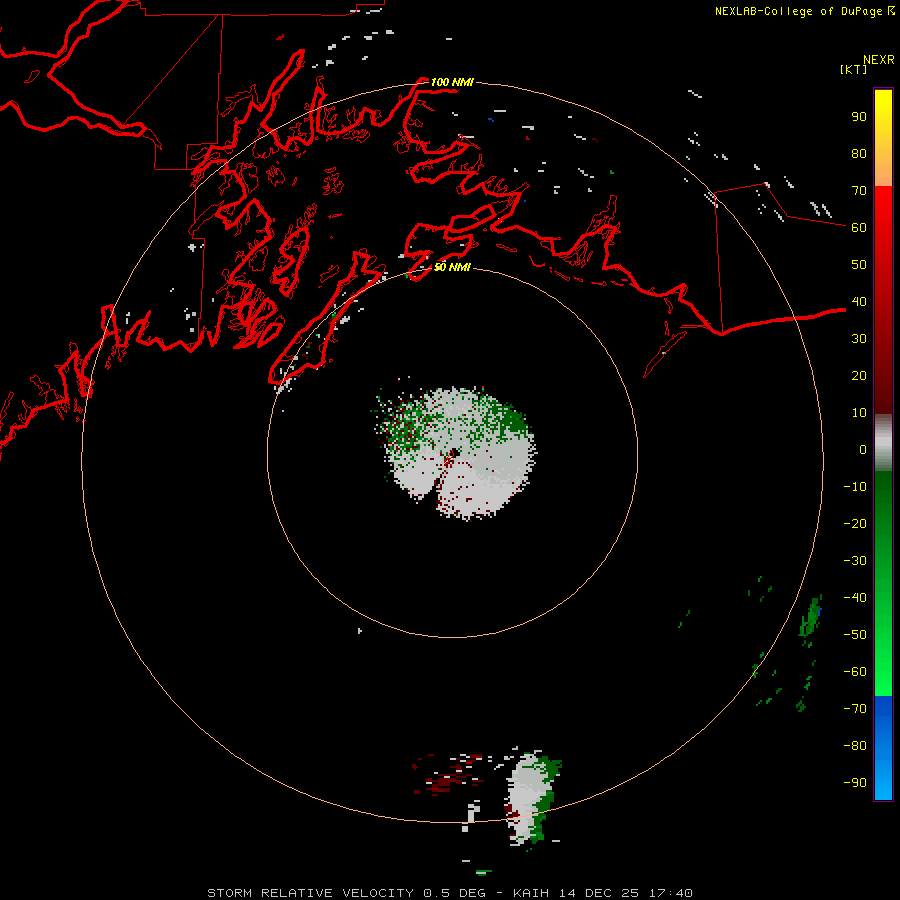Click the -70 value on the velocity scale
Image resolution: width=900 pixels, height=900 pixels.
855,709
